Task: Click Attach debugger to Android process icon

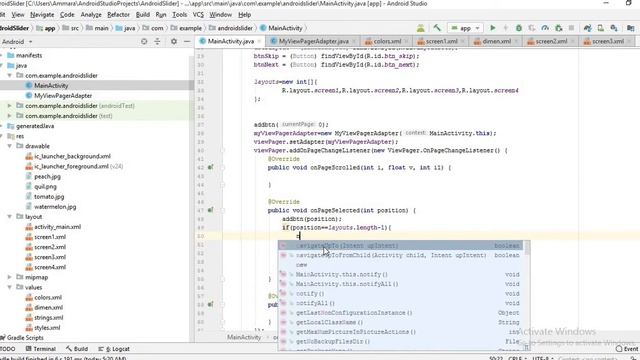Action: 559,28
